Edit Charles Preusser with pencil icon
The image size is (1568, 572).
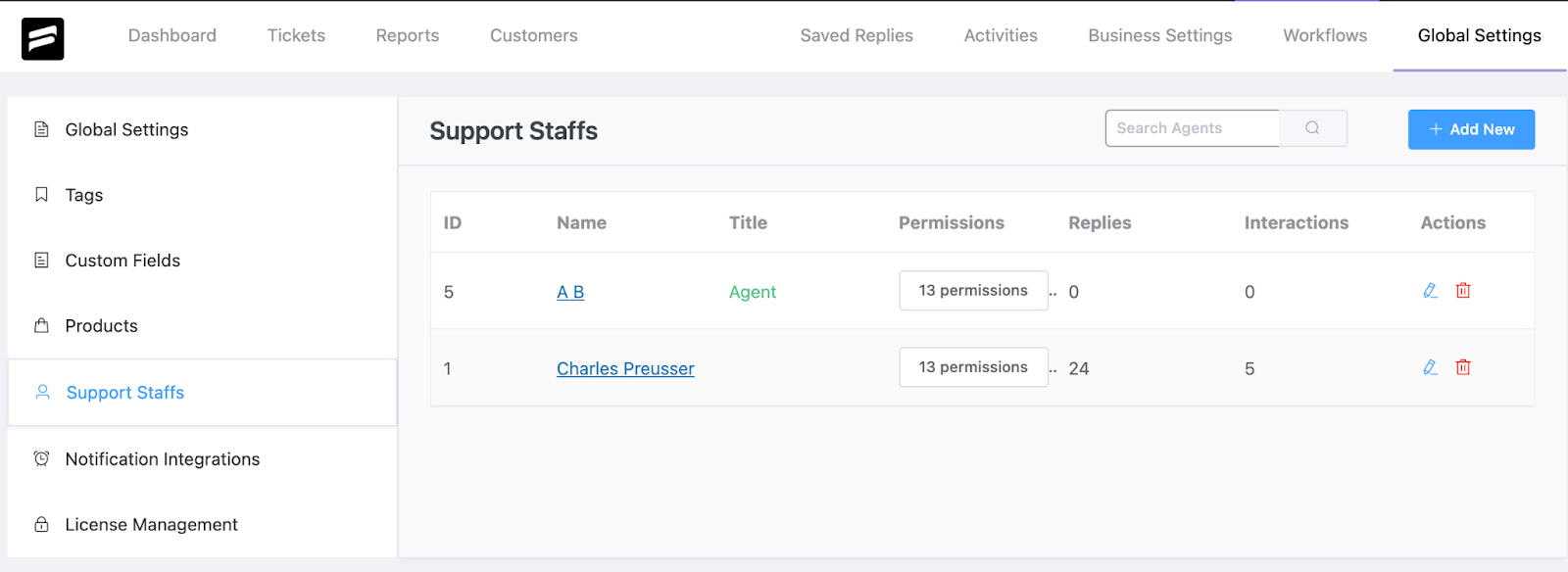1431,367
